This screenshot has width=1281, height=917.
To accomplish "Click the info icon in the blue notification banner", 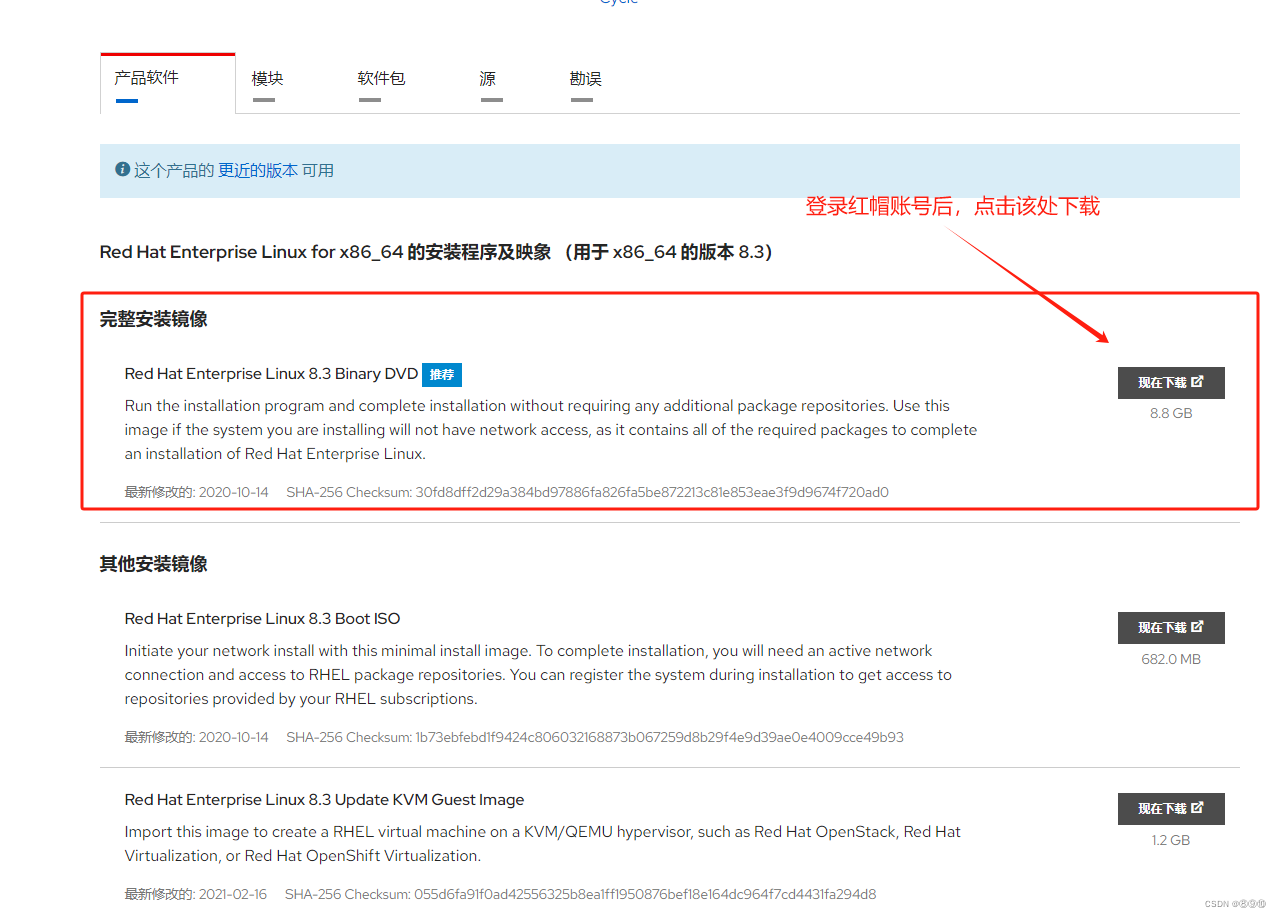I will click(x=121, y=168).
